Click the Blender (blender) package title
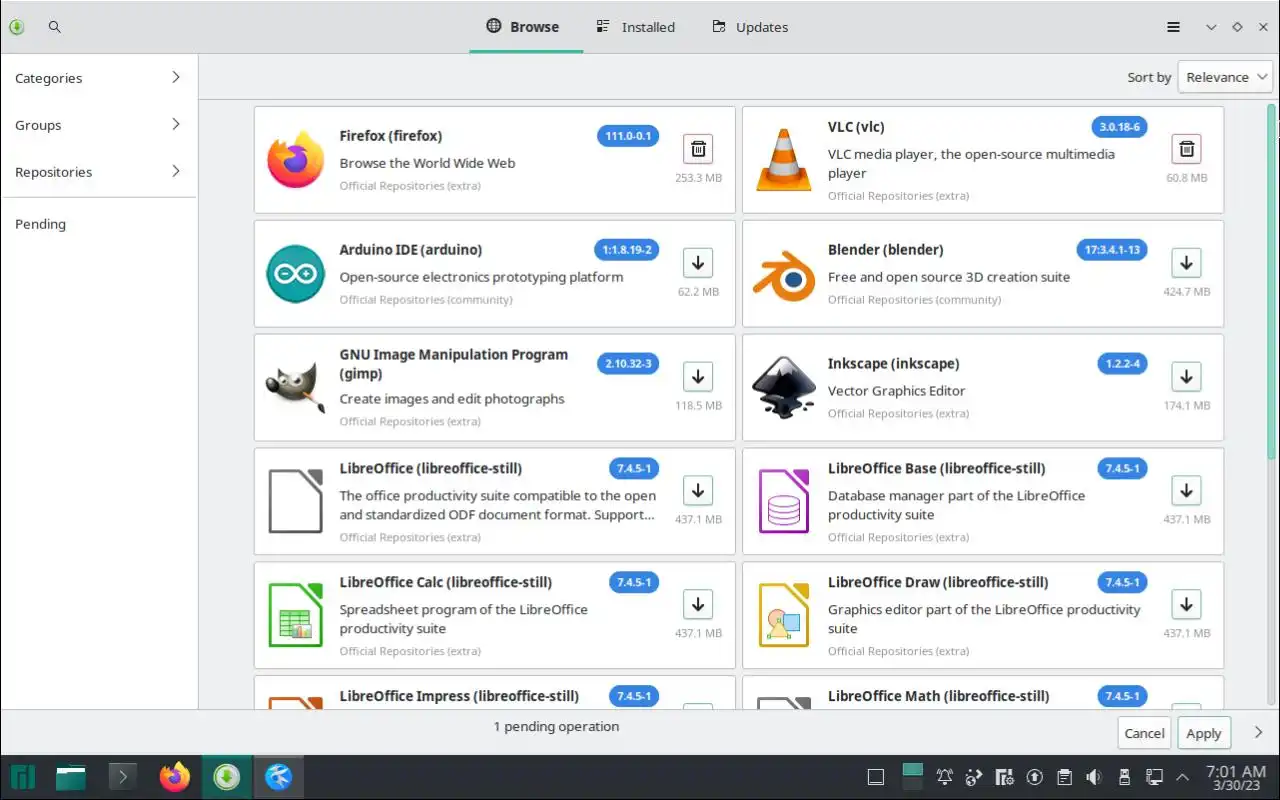Viewport: 1280px width, 800px height. [x=885, y=250]
